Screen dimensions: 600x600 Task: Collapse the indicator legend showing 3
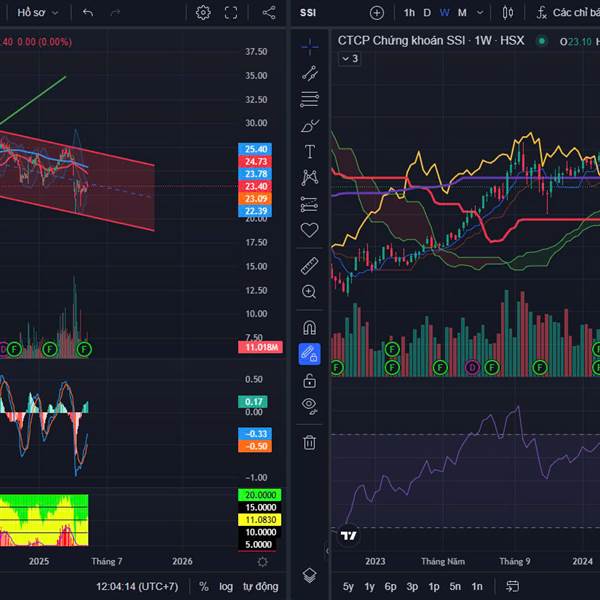coord(349,59)
